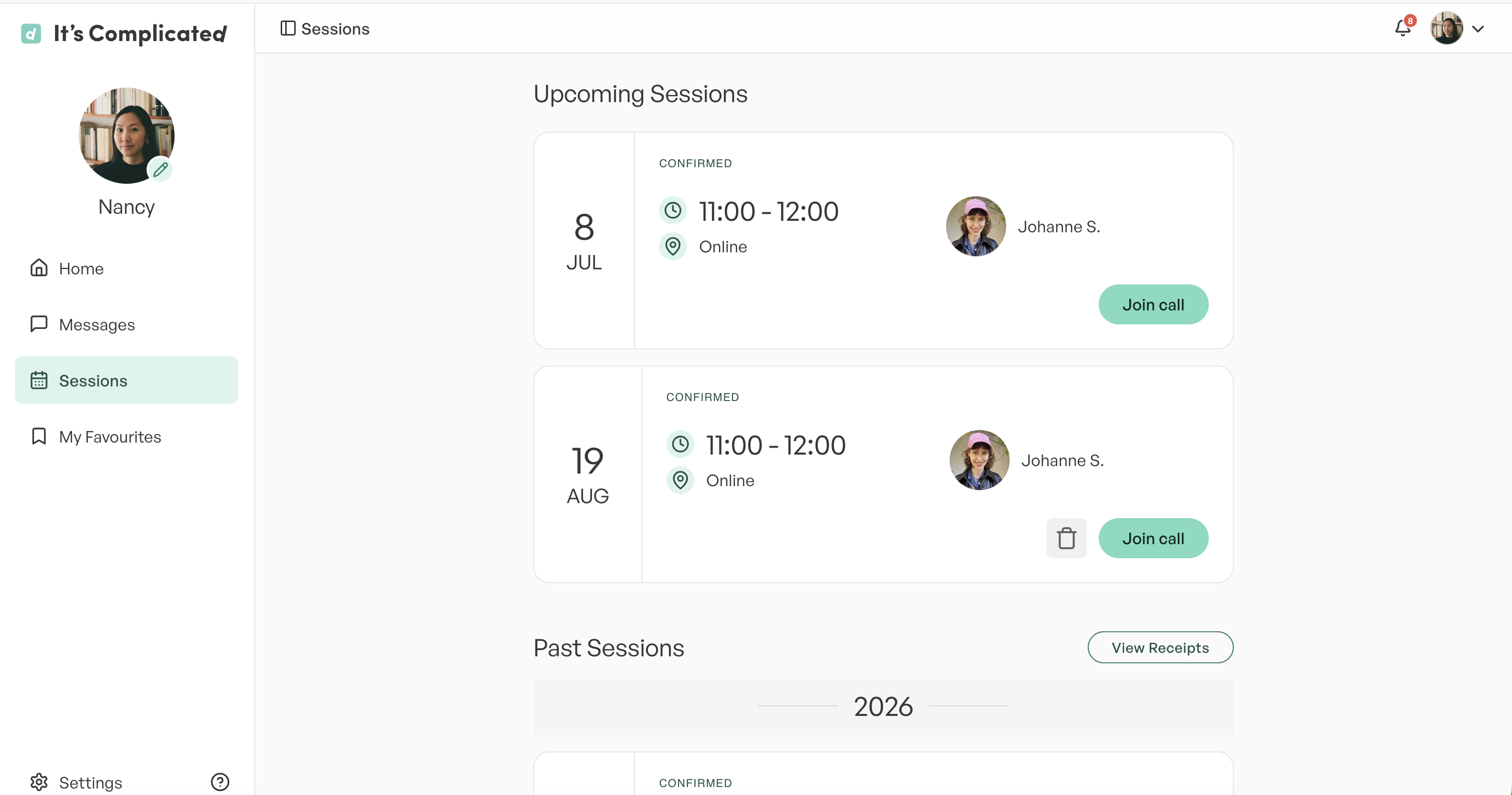The image size is (1512, 795).
Task: Click the It's Complicated logo
Action: [124, 33]
